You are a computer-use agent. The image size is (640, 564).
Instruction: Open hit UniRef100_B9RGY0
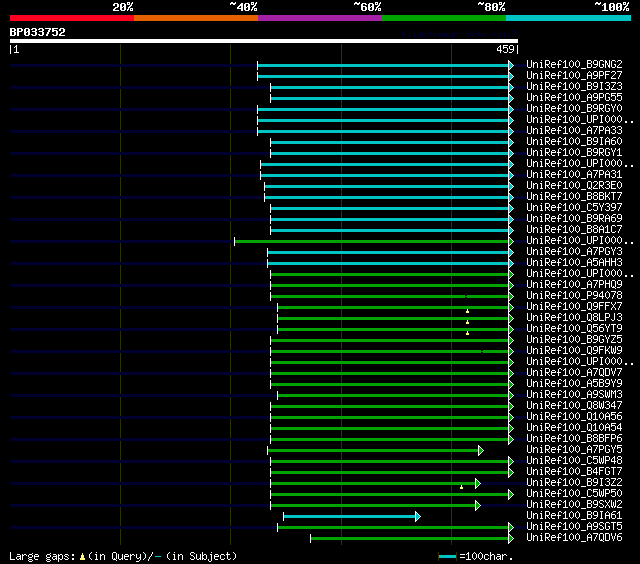pyautogui.click(x=574, y=108)
